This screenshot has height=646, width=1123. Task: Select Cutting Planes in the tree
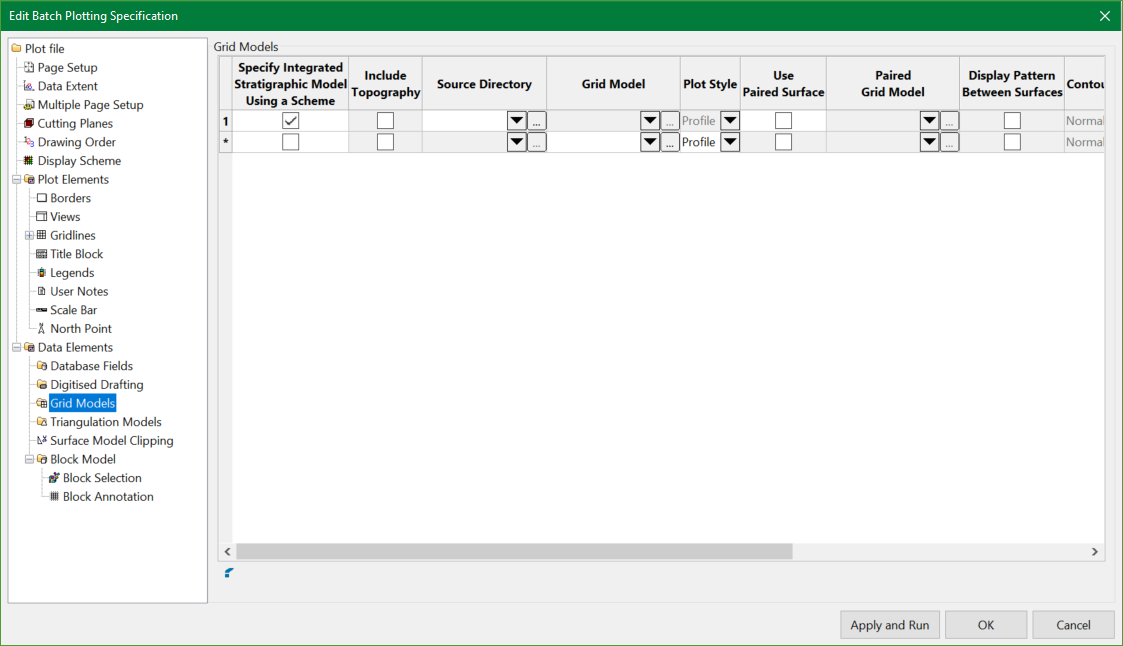point(75,123)
